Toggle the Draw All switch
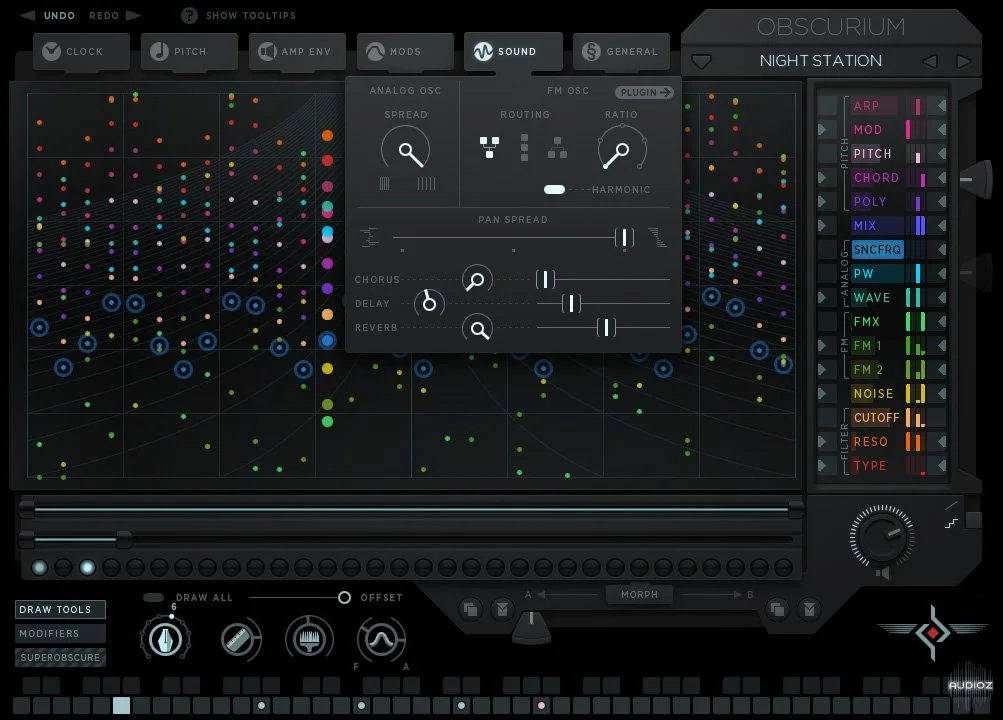The height and width of the screenshot is (720, 1003). tap(154, 597)
